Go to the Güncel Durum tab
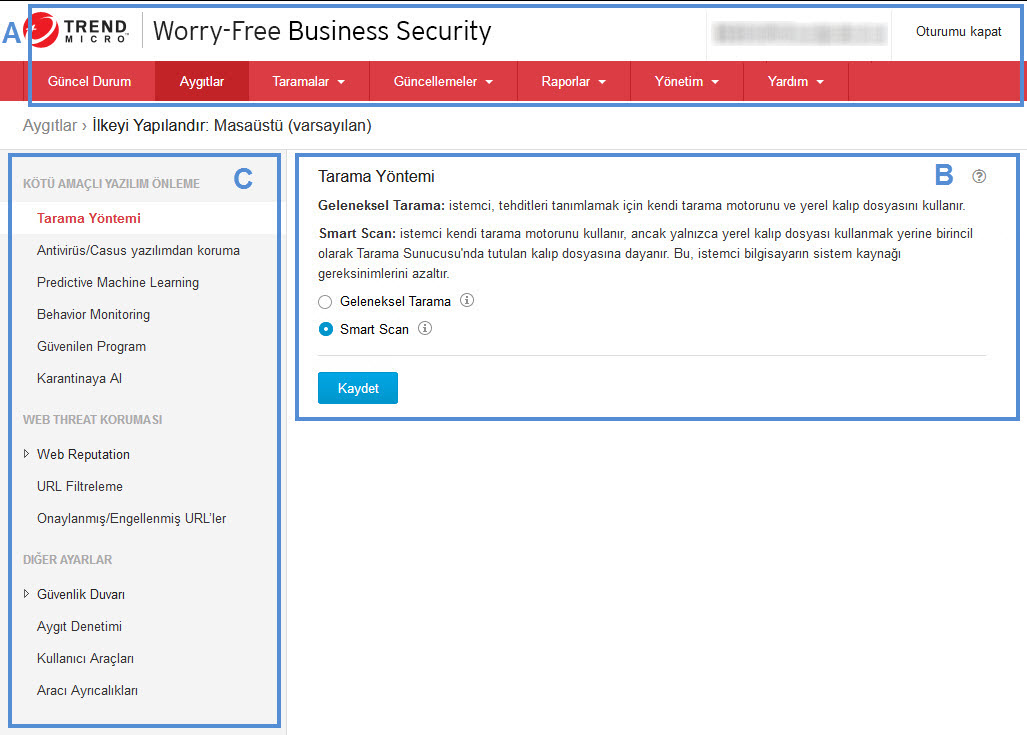Screen dimensions: 1027x735 click(x=89, y=82)
